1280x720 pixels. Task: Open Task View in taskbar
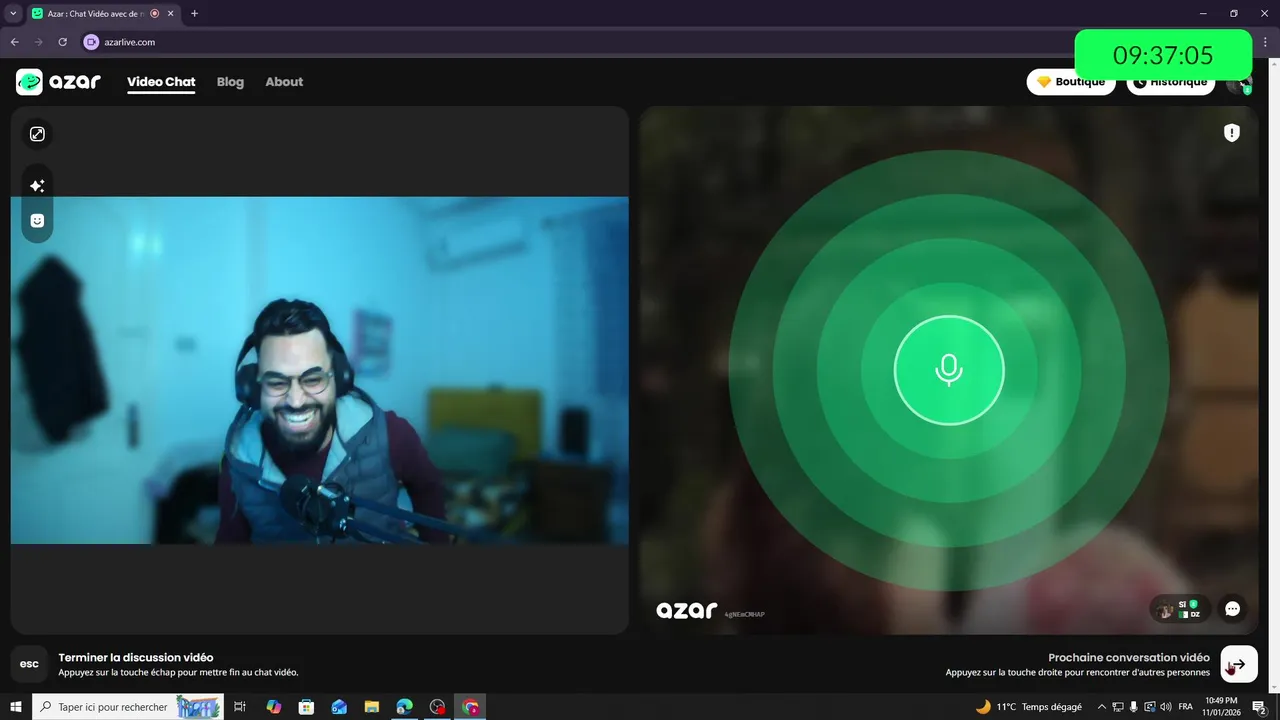click(240, 707)
